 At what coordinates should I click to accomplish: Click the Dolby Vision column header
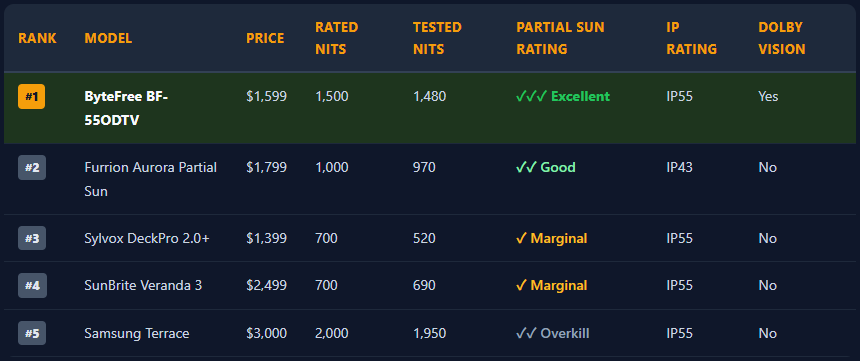782,38
